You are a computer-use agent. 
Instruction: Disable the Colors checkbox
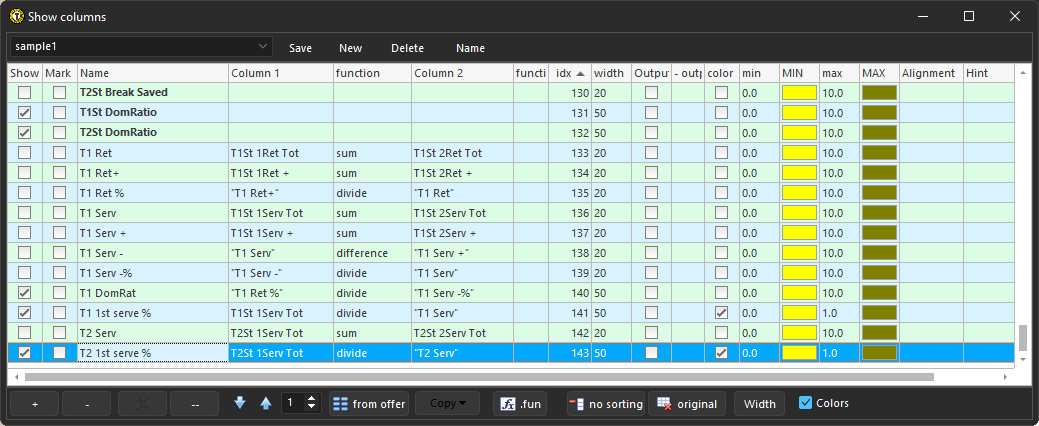tap(806, 403)
